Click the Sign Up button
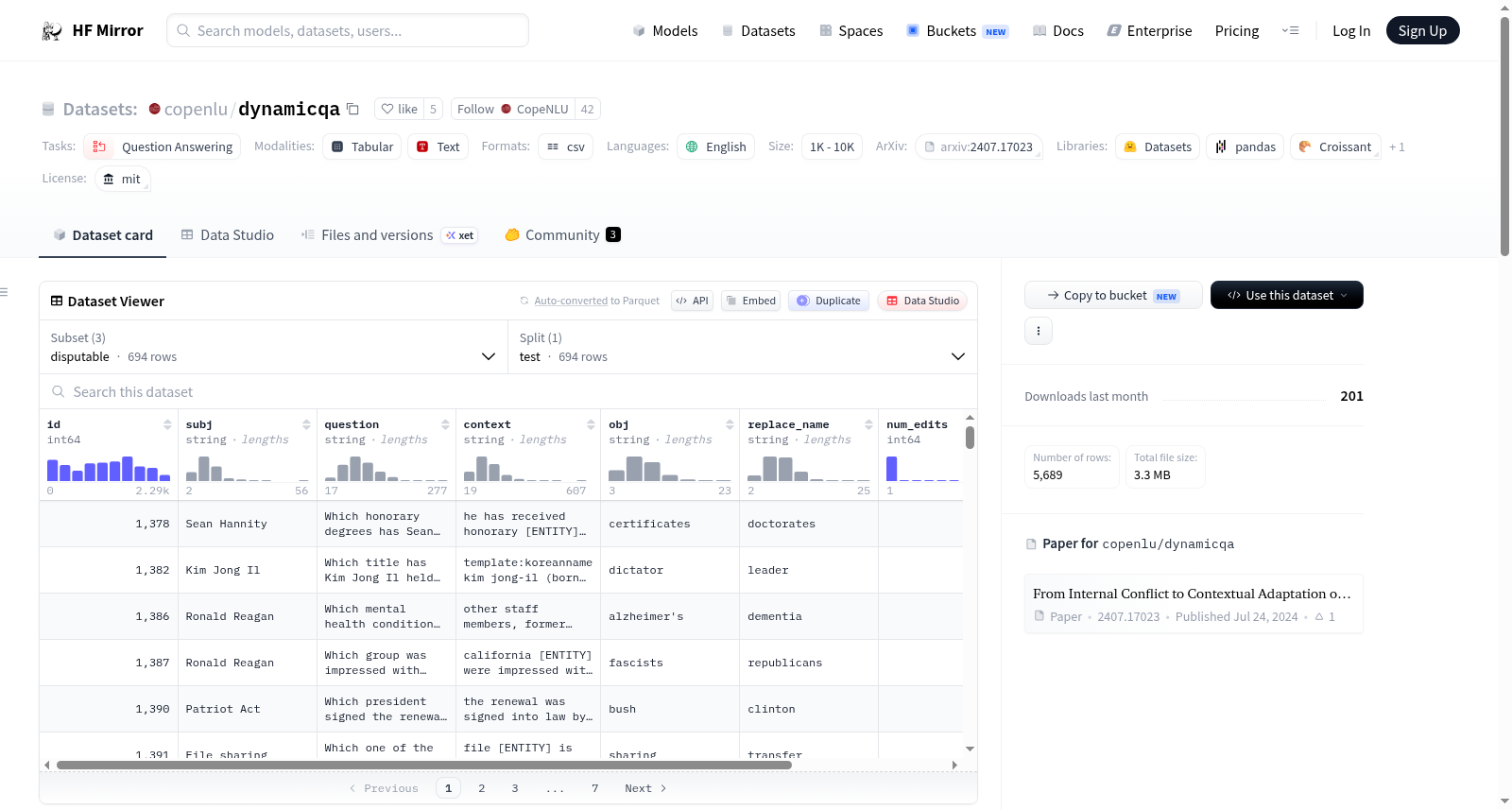 [x=1422, y=30]
